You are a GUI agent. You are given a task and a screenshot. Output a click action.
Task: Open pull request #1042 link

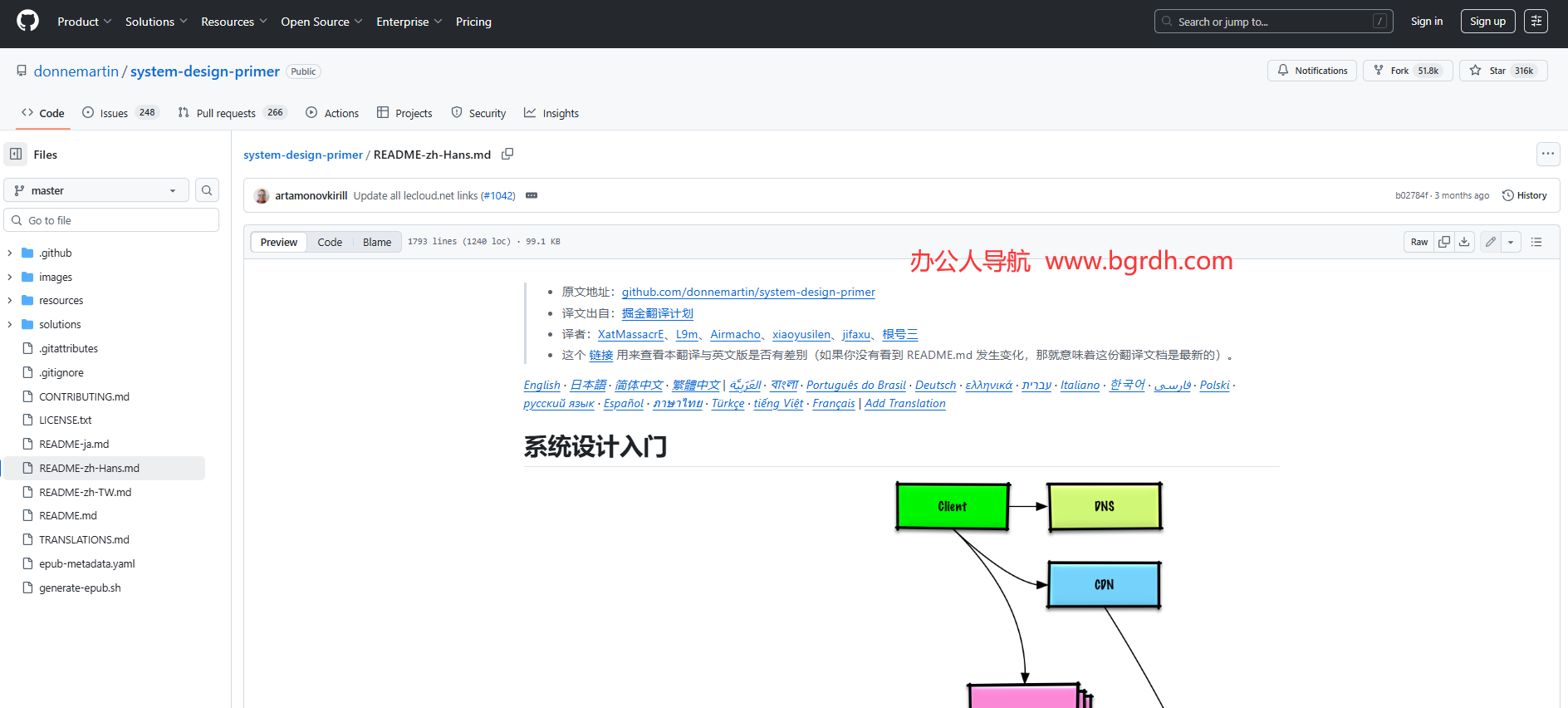click(x=498, y=195)
